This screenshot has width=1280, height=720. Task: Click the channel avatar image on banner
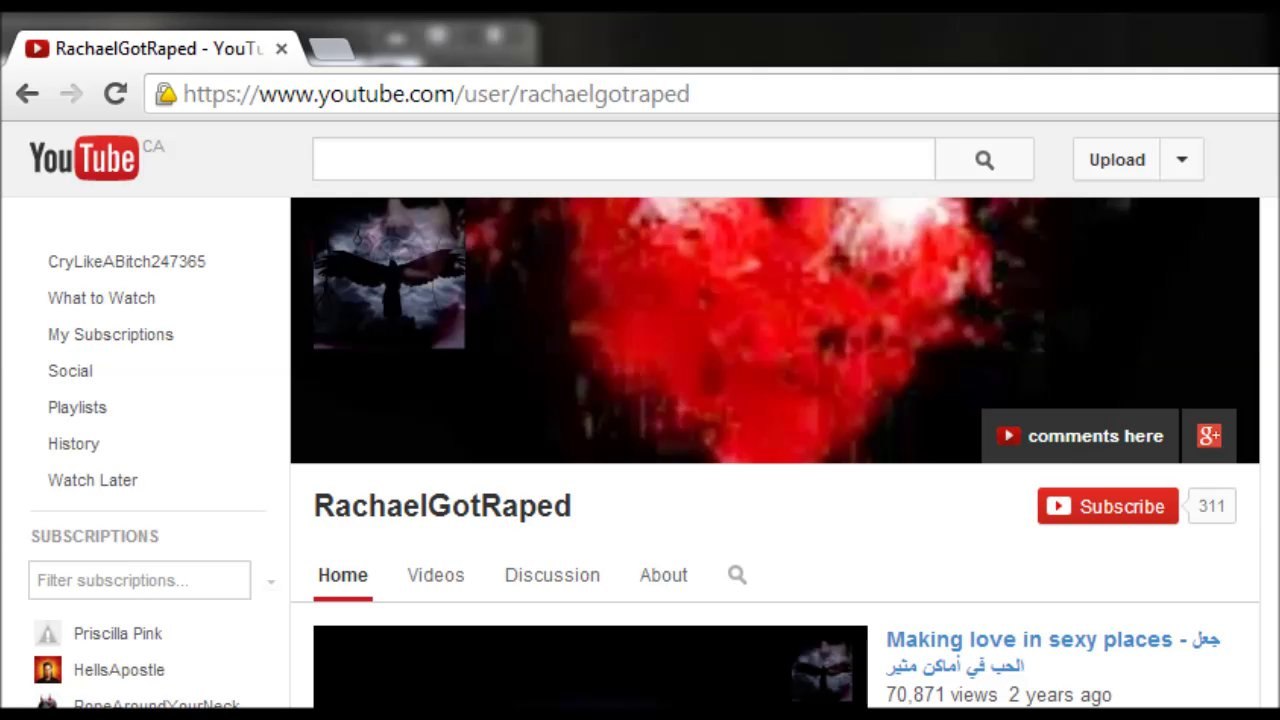389,273
